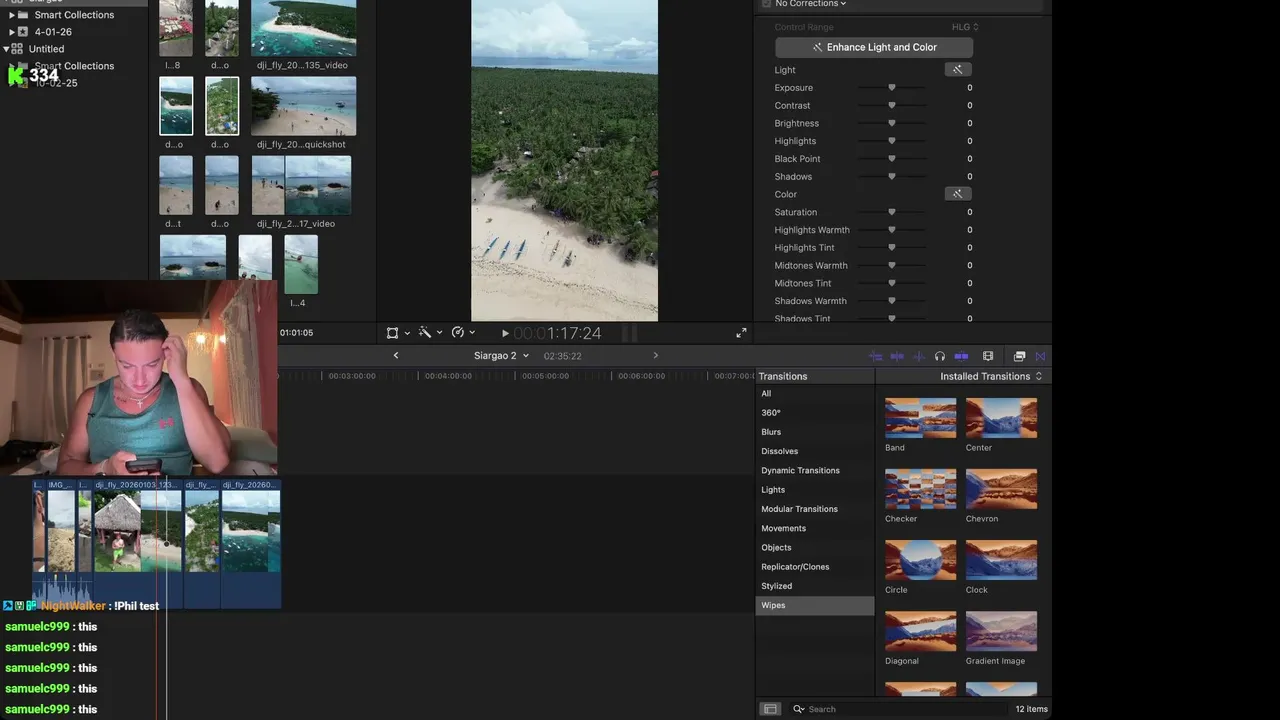Select the Circle transition thumbnail

pos(920,560)
